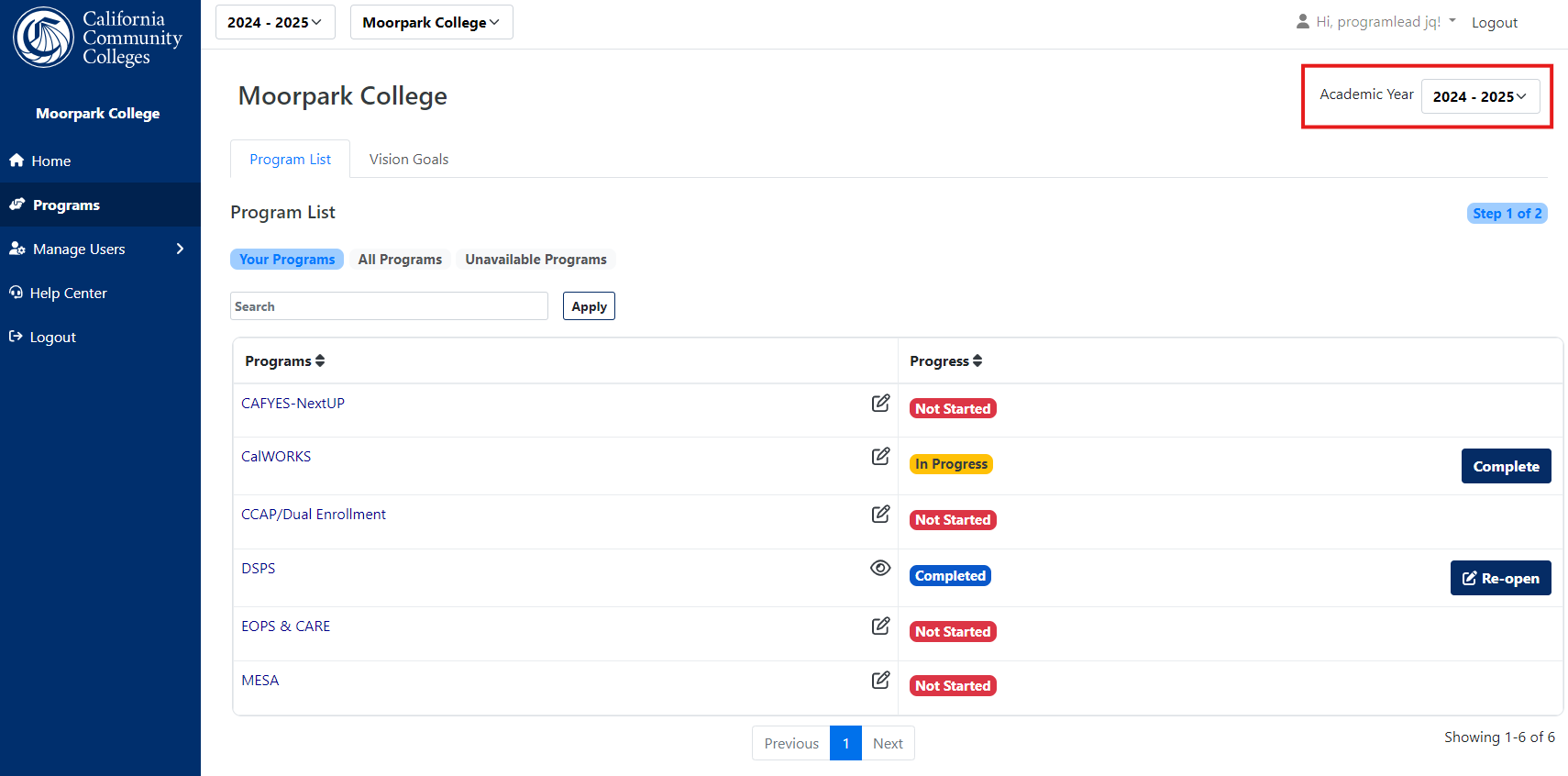Open the Program List tab
The height and width of the screenshot is (776, 1568).
pos(290,159)
